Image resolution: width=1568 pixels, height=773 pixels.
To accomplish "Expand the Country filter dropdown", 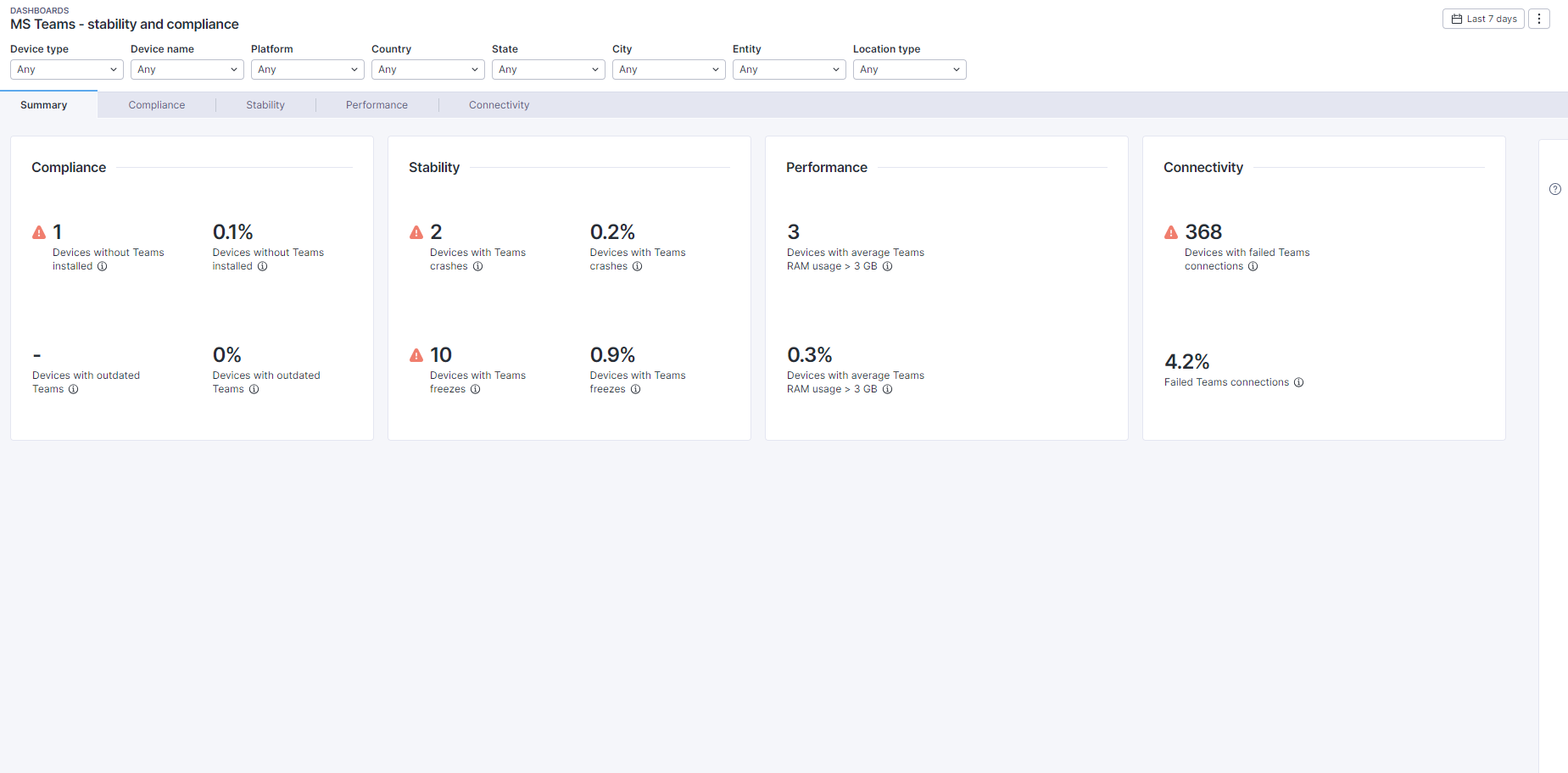I will point(428,70).
